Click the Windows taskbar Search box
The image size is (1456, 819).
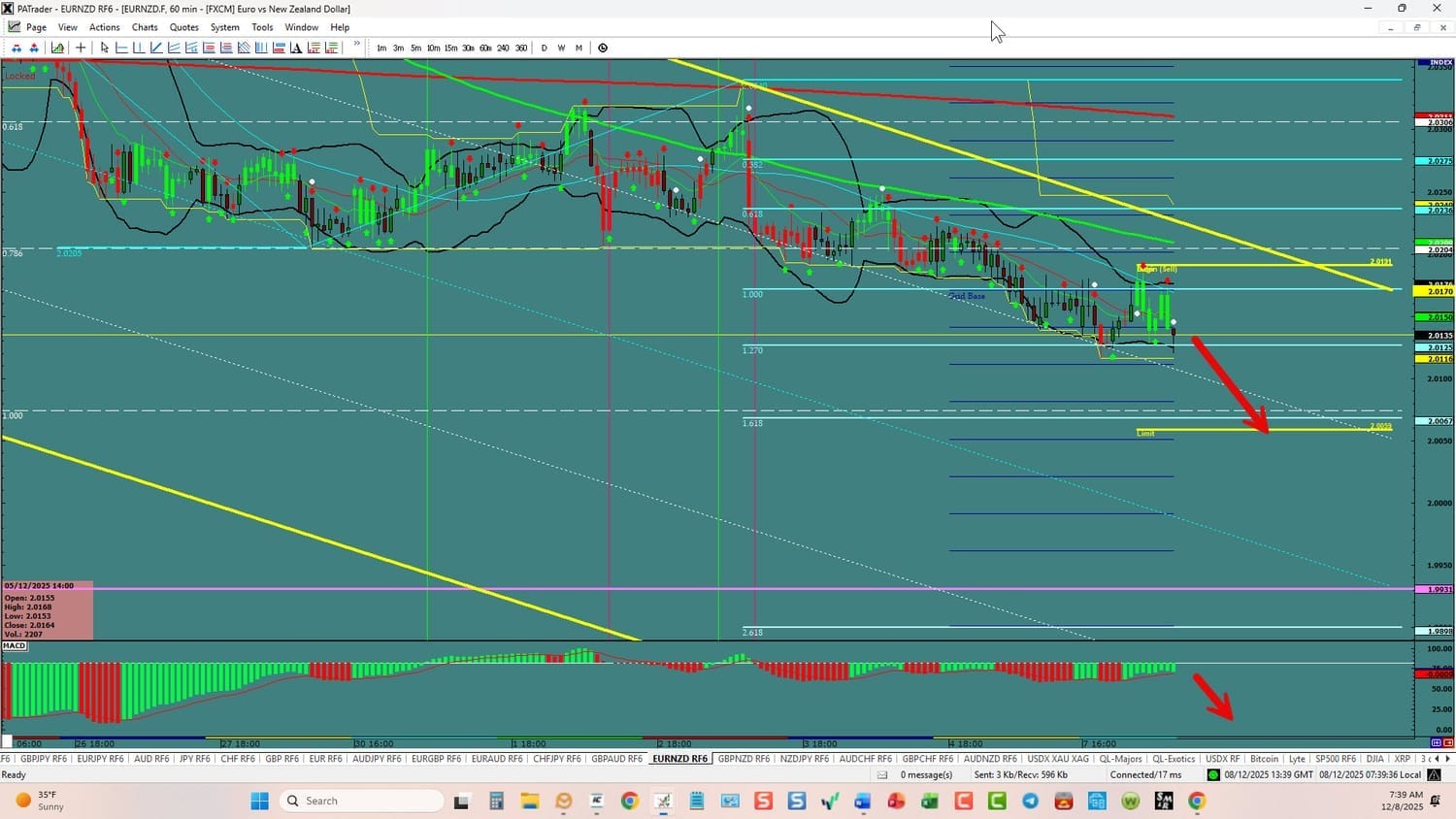[x=361, y=801]
